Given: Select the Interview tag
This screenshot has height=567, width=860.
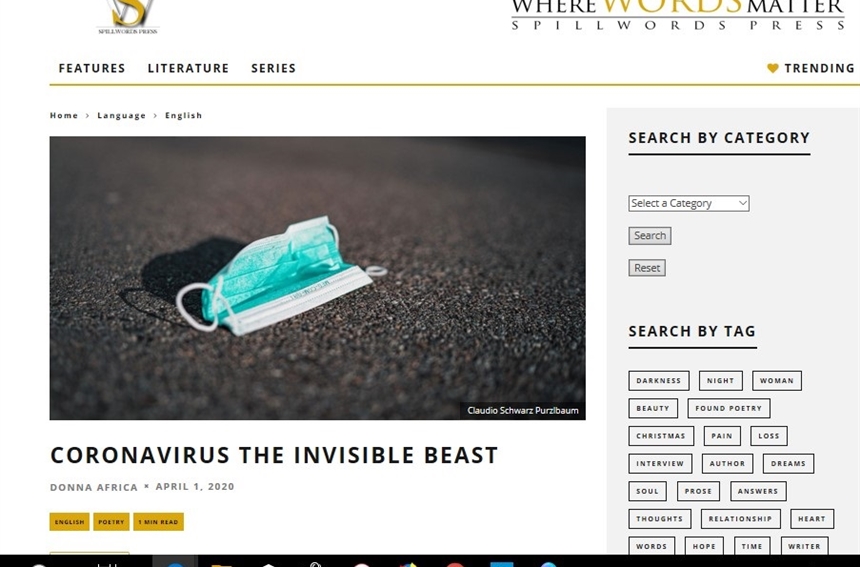Looking at the screenshot, I should tap(660, 463).
